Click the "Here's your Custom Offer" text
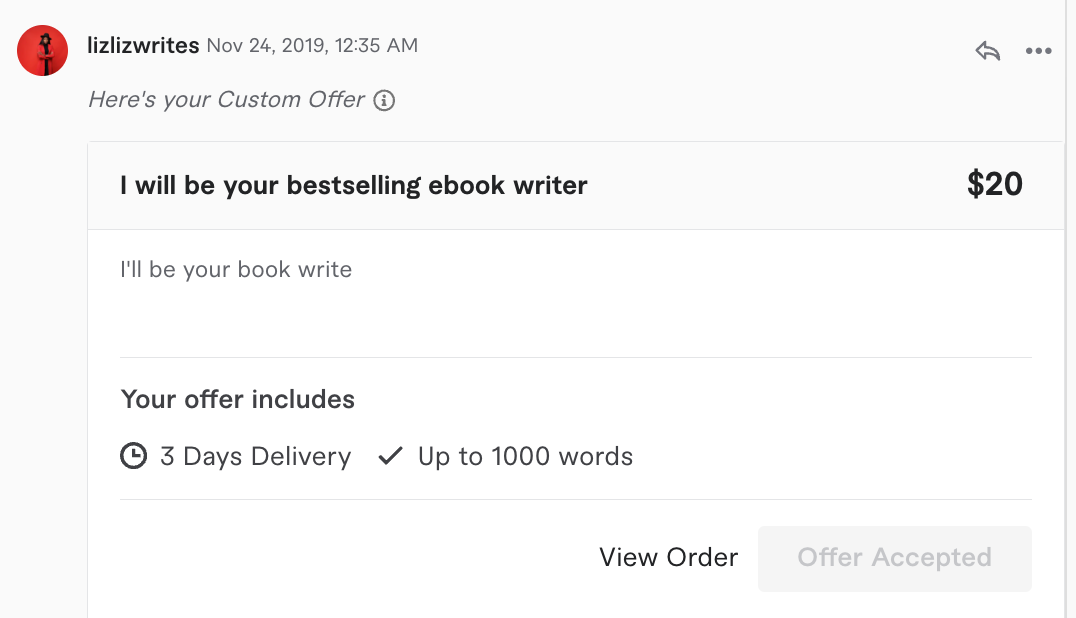 pos(226,100)
